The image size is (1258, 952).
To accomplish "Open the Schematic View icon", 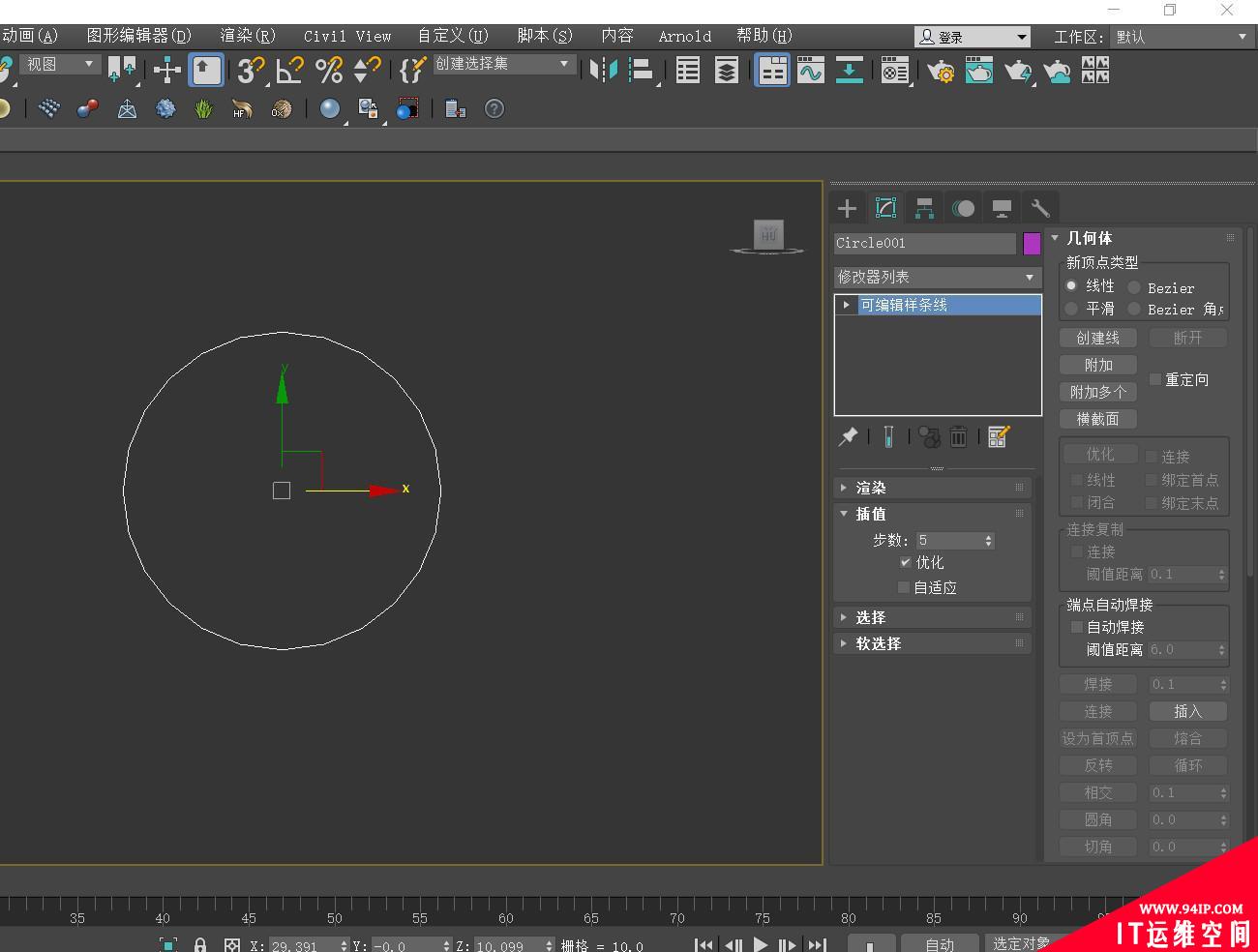I will point(849,70).
